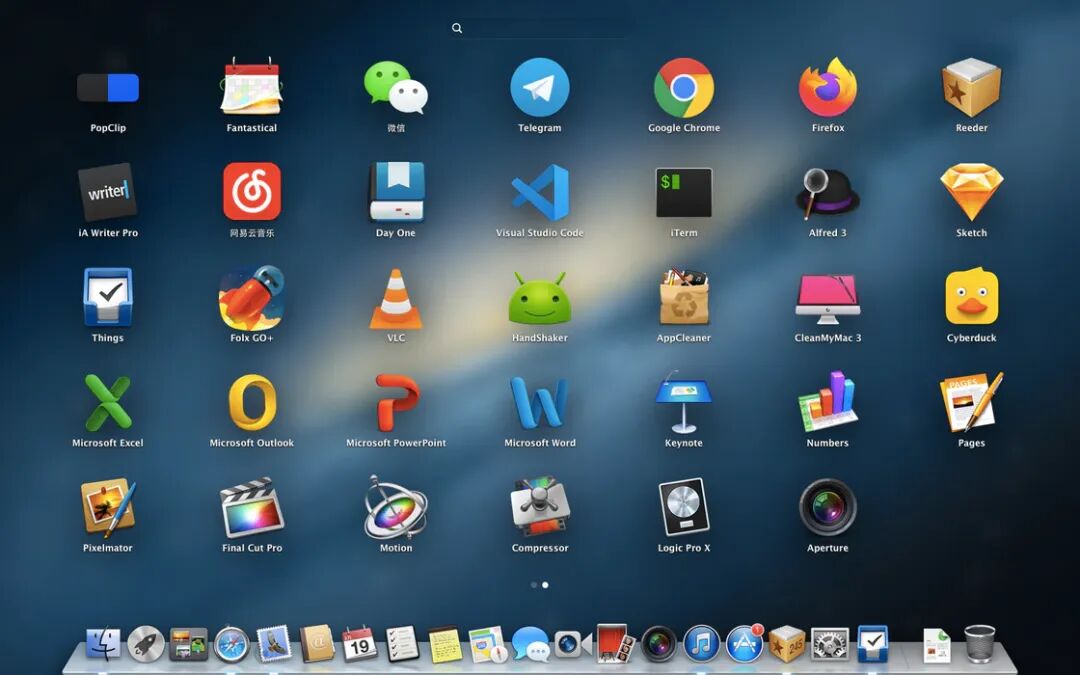Open Logic Pro X

(684, 508)
